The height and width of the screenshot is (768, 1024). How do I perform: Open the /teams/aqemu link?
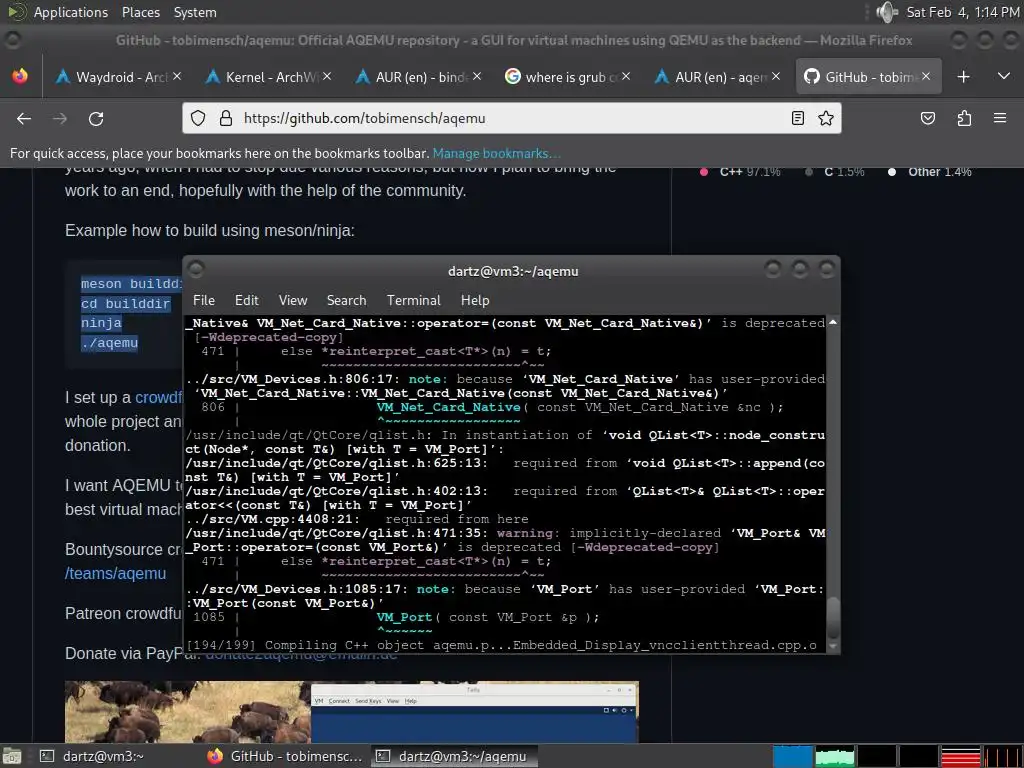[x=116, y=573]
